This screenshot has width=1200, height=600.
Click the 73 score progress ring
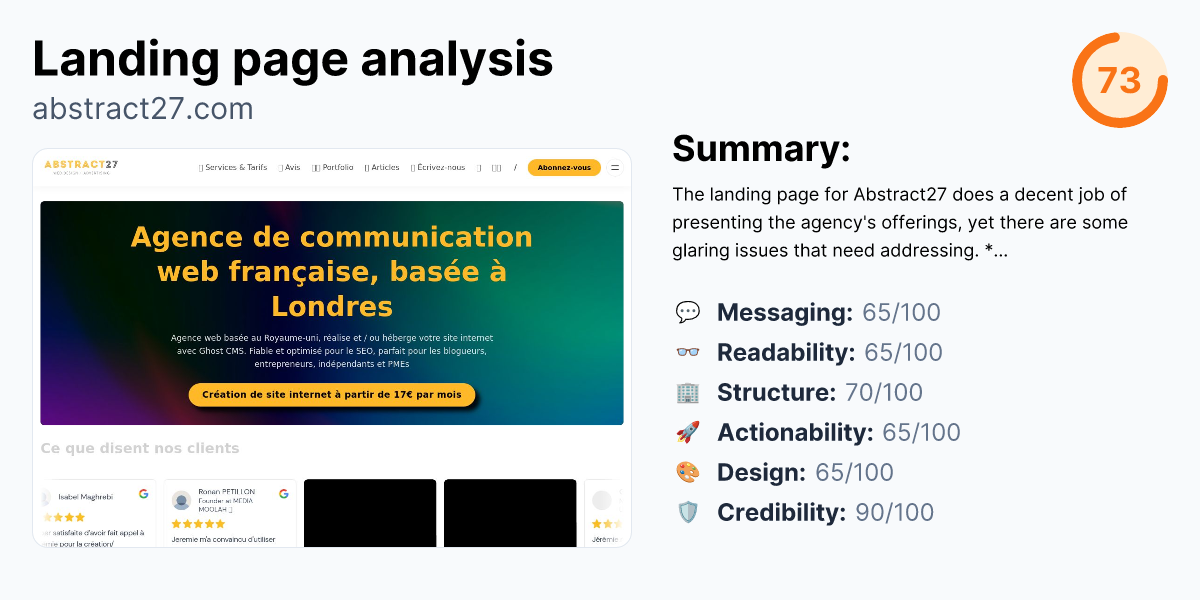[1120, 76]
